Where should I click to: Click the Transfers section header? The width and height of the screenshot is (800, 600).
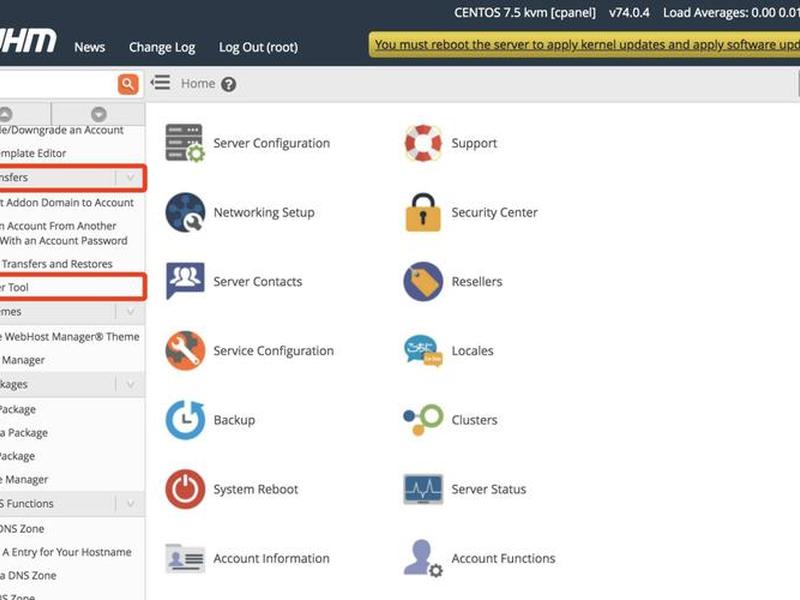72,178
